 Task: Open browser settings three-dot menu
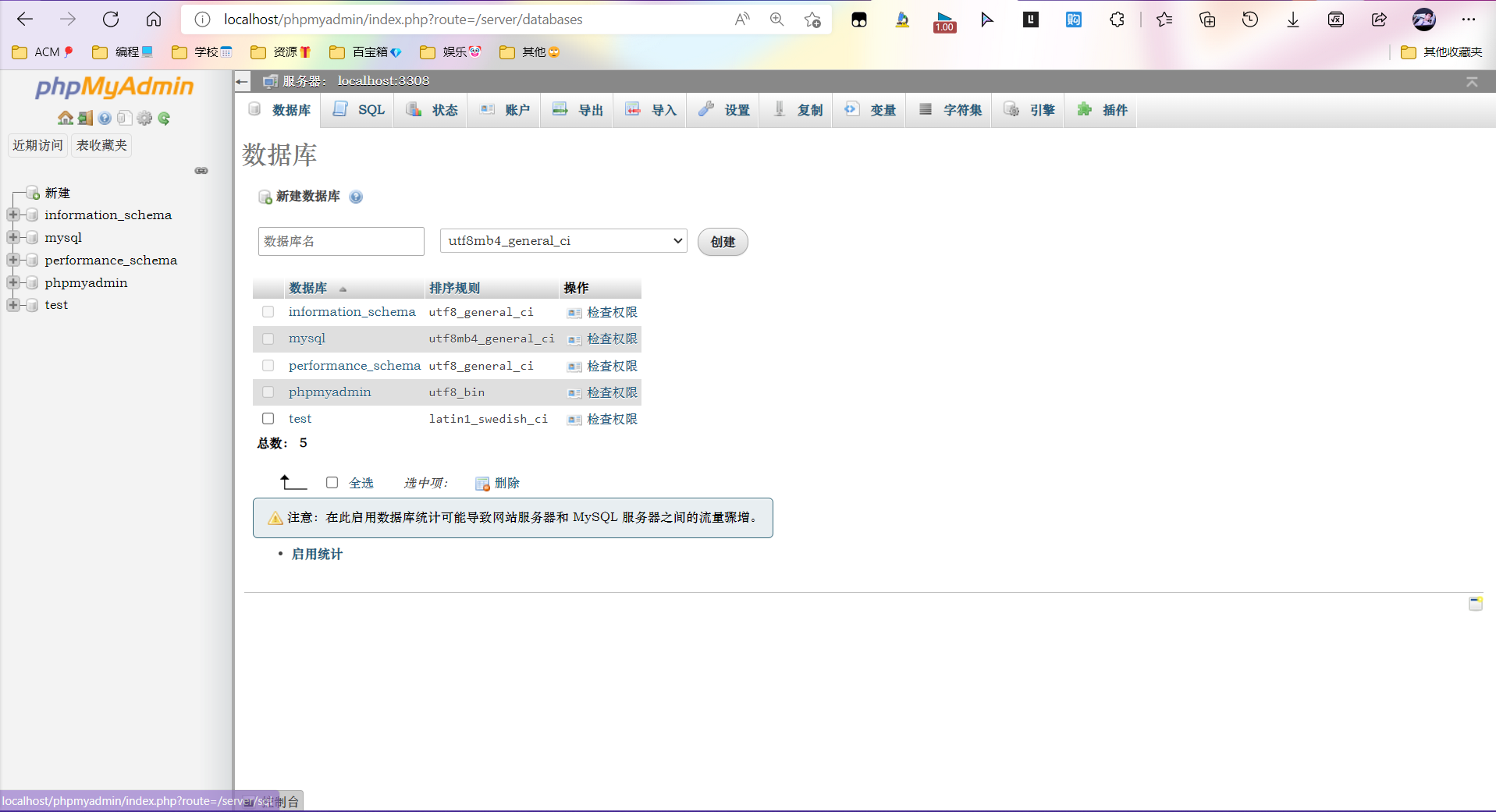click(1469, 20)
